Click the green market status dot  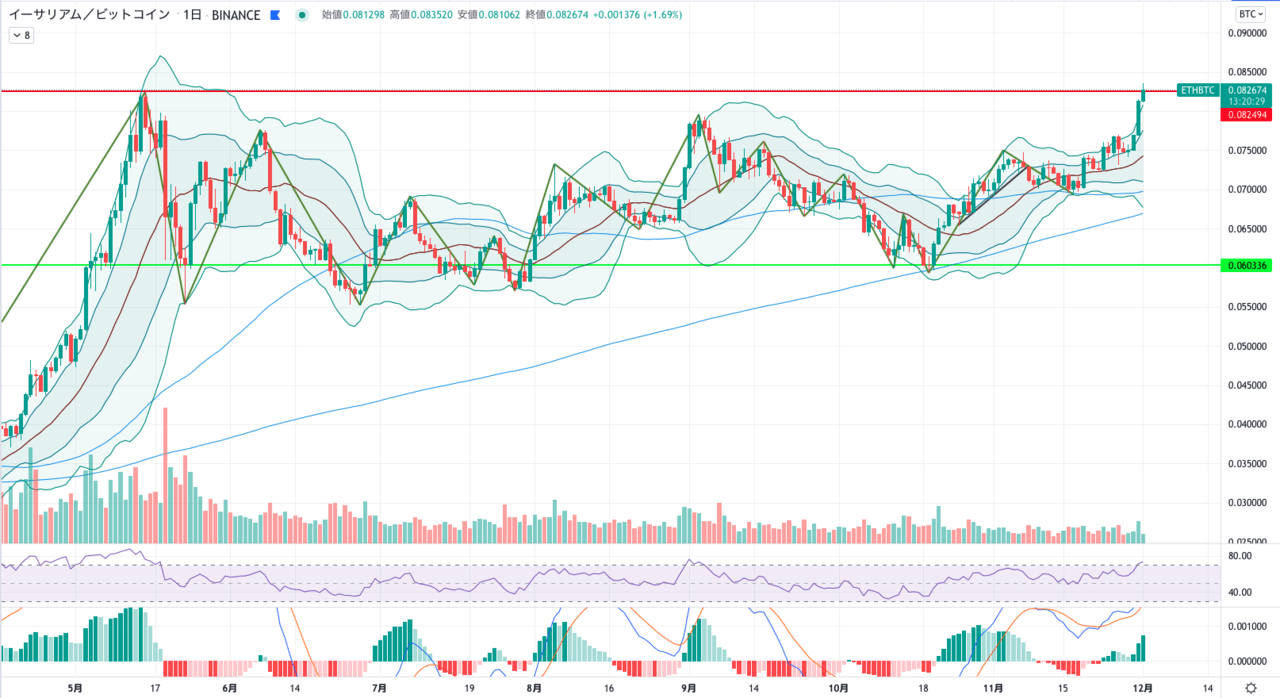pos(302,15)
